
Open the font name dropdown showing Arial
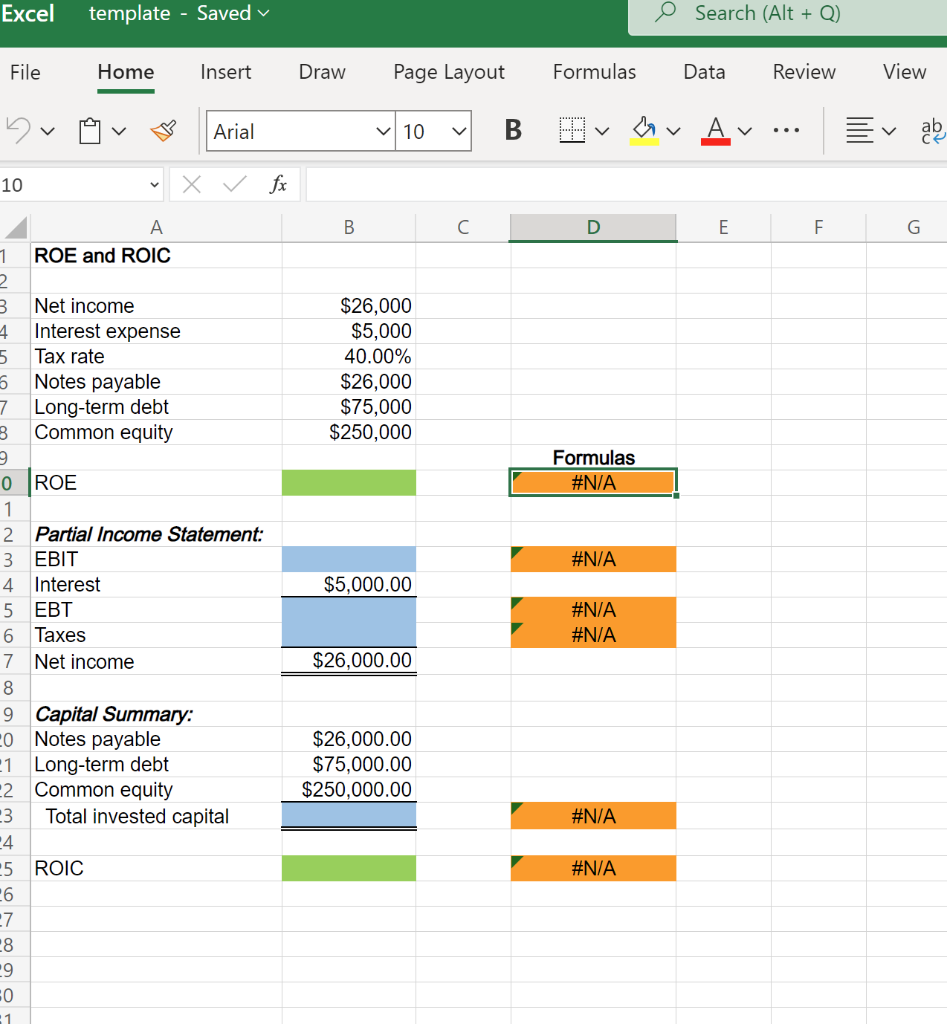click(300, 131)
